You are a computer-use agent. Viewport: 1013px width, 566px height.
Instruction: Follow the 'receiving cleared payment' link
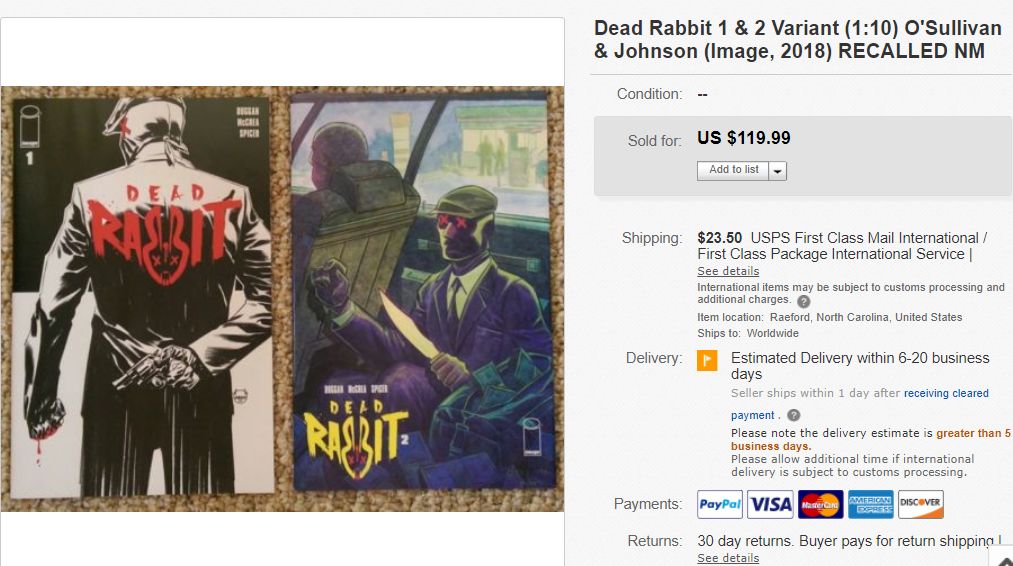pyautogui.click(x=946, y=393)
